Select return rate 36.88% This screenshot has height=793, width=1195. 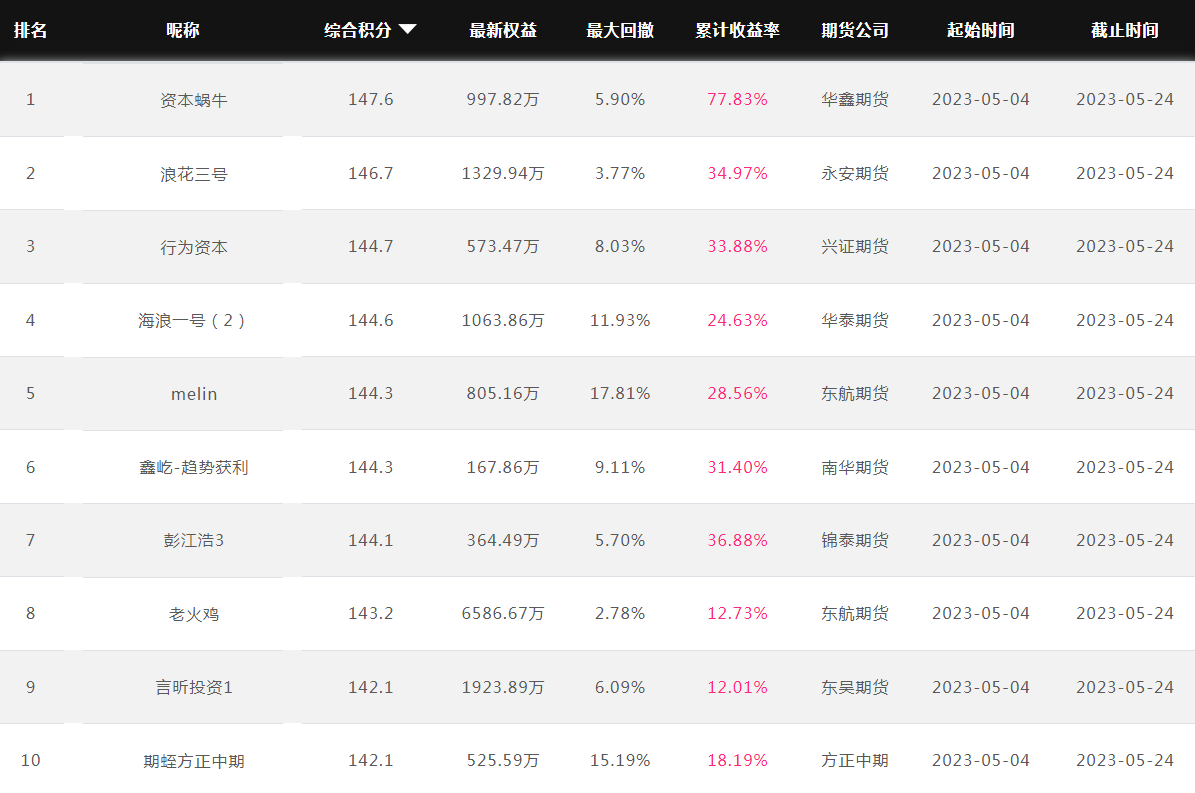point(738,540)
